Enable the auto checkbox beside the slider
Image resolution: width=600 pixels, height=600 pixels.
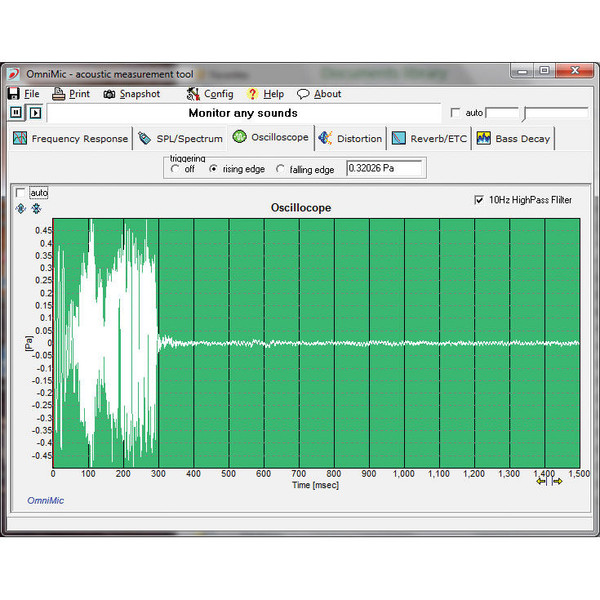coord(455,112)
